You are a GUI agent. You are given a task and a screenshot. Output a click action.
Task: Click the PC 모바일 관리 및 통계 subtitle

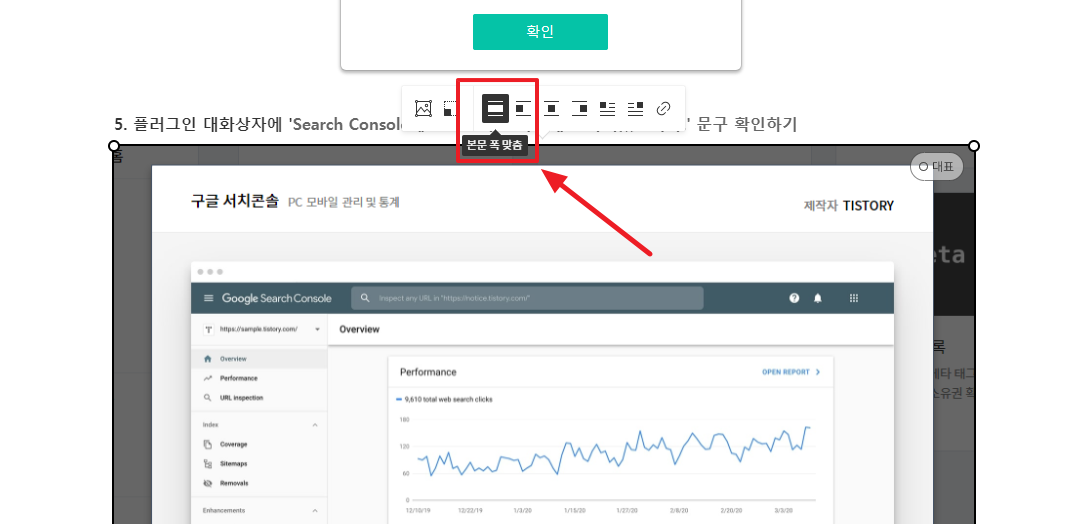[x=343, y=202]
